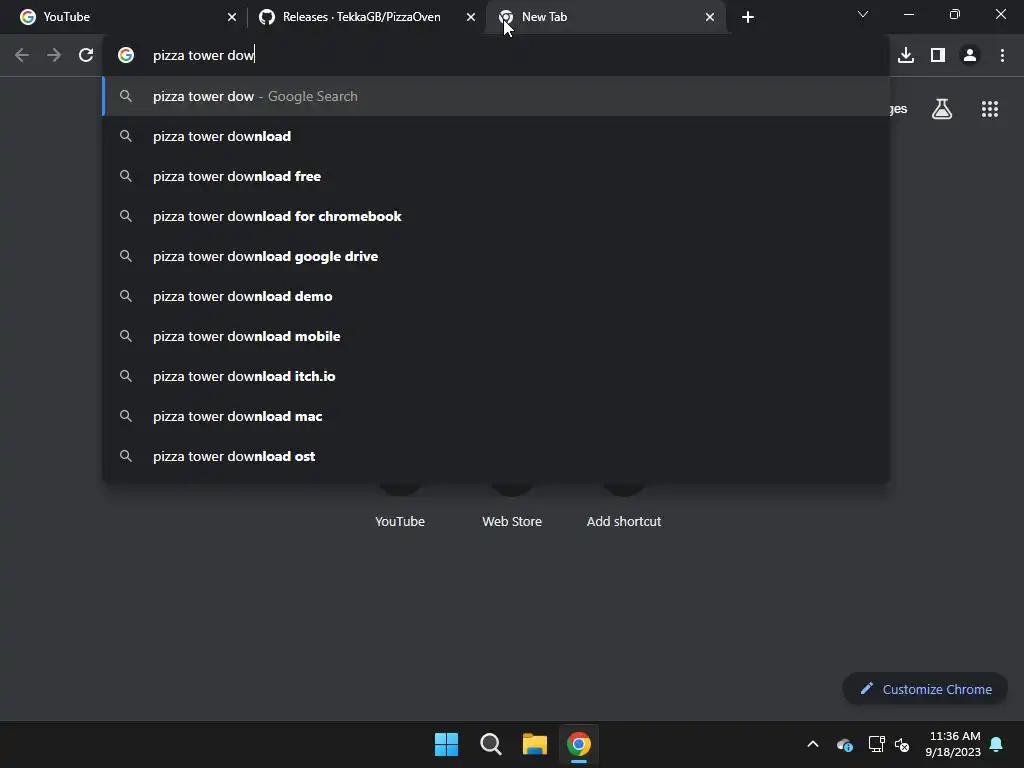1024x768 pixels.
Task: Select suggestion 'pizza tower download free'
Action: tap(496, 176)
